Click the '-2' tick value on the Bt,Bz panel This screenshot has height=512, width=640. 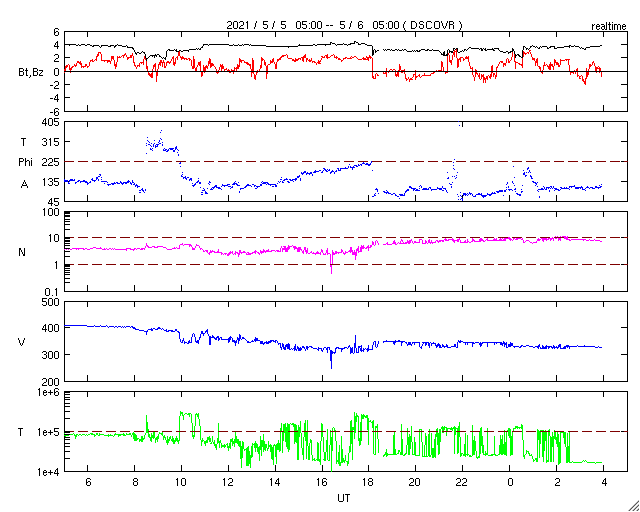(x=55, y=85)
